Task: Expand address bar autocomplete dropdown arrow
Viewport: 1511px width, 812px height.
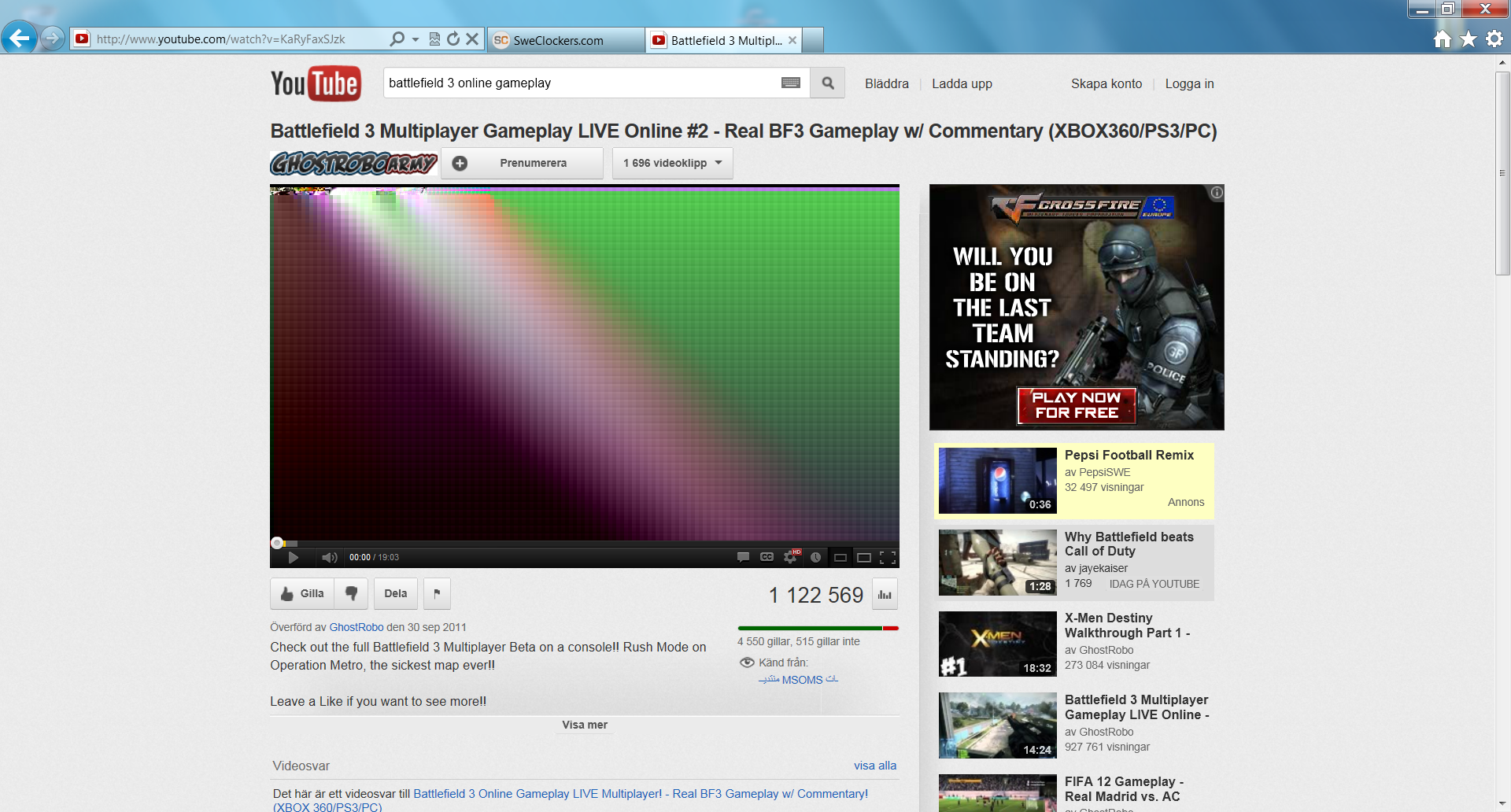Action: point(416,39)
